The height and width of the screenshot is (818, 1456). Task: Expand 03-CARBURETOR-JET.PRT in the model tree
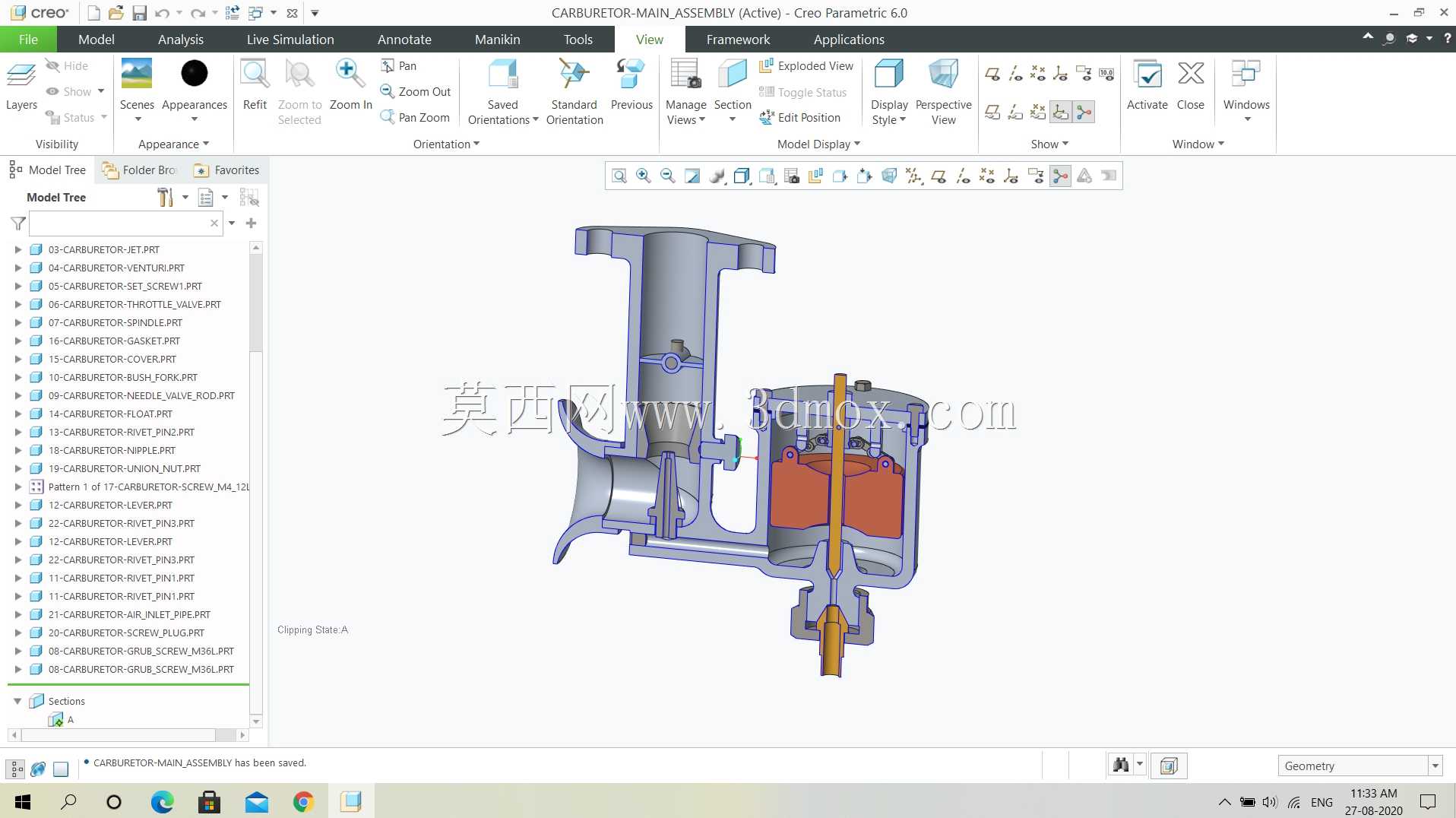(x=18, y=249)
